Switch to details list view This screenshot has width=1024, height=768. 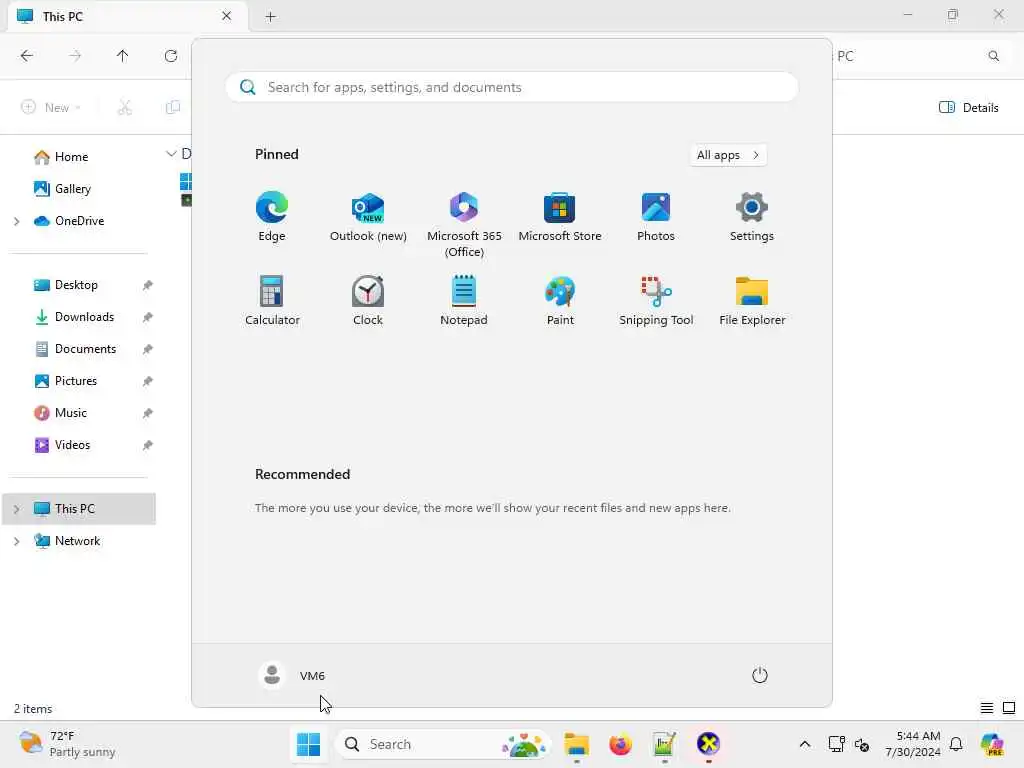[987, 708]
